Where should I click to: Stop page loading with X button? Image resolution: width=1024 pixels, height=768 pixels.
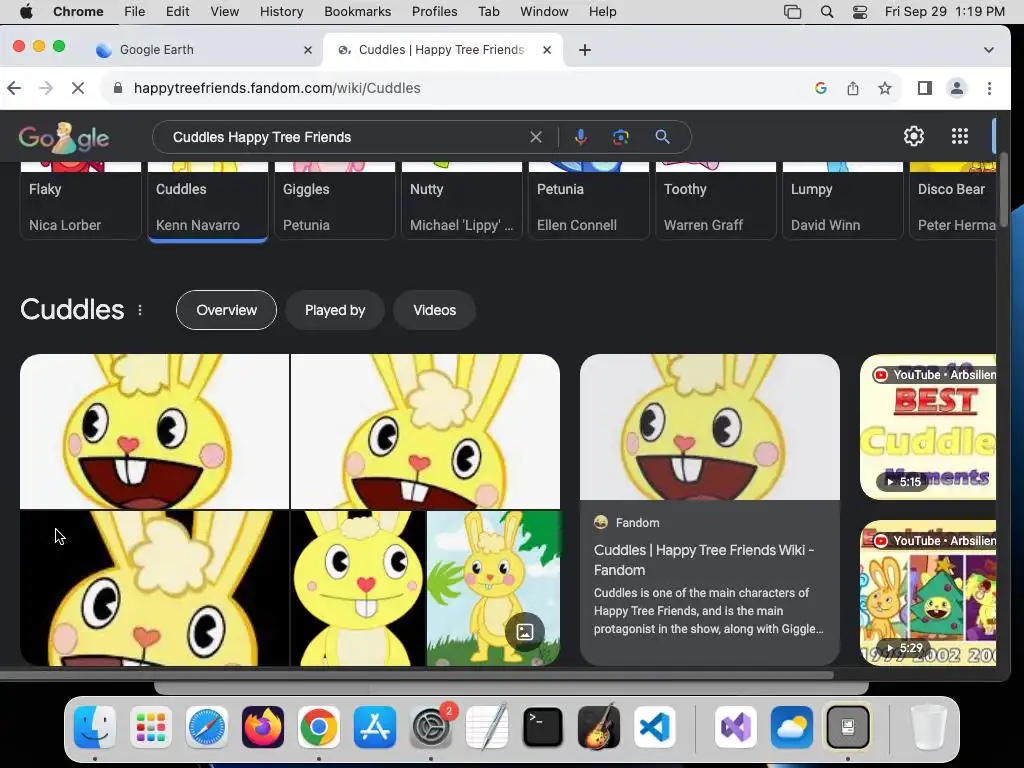(x=78, y=88)
